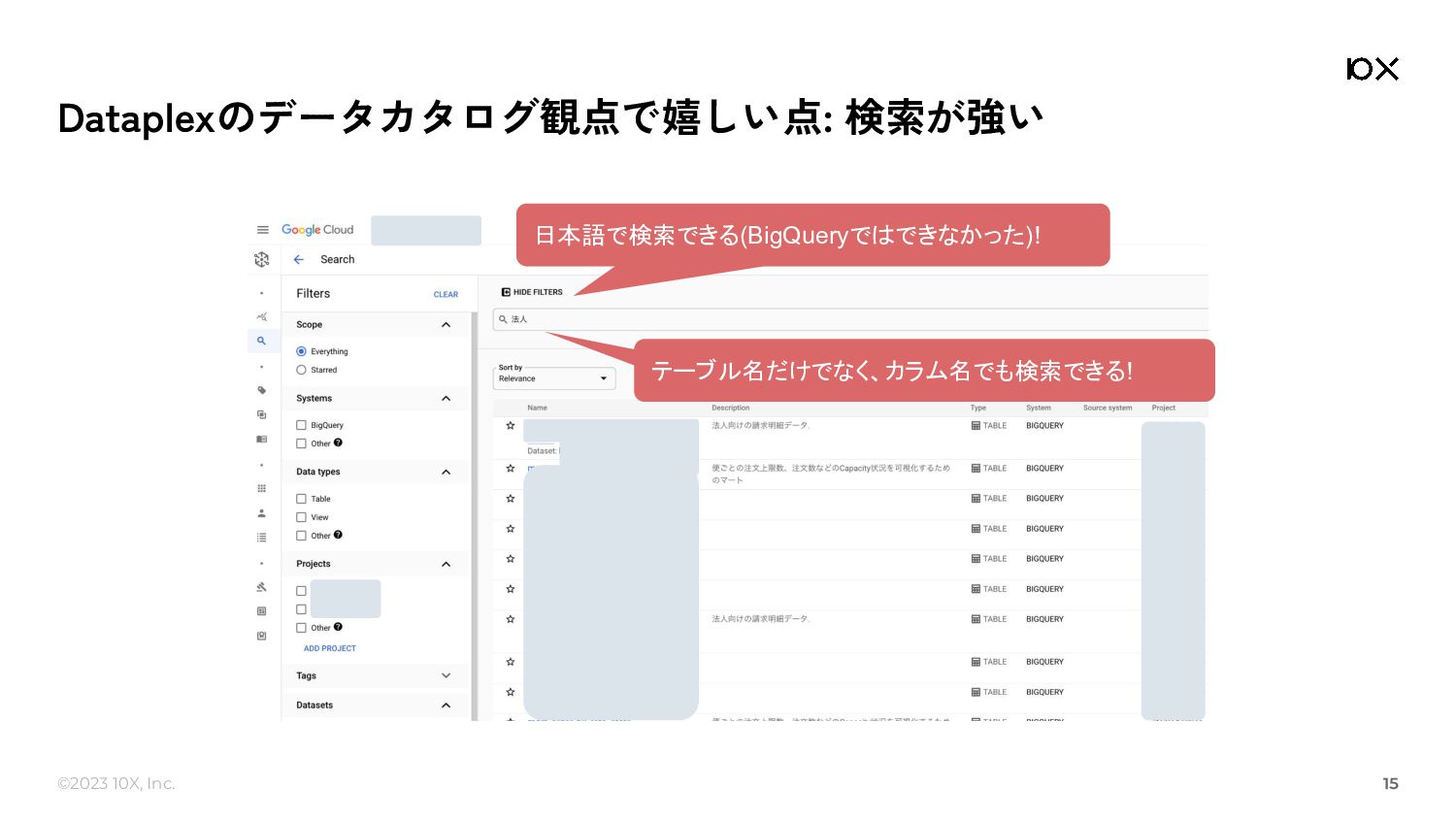1456x819 pixels.
Task: Check the BigQuery system checkbox
Action: 301,425
